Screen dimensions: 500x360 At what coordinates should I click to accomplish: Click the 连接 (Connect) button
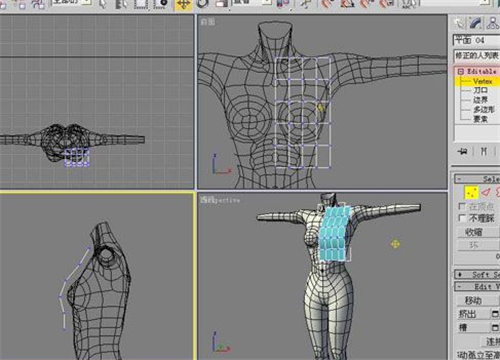(490, 341)
